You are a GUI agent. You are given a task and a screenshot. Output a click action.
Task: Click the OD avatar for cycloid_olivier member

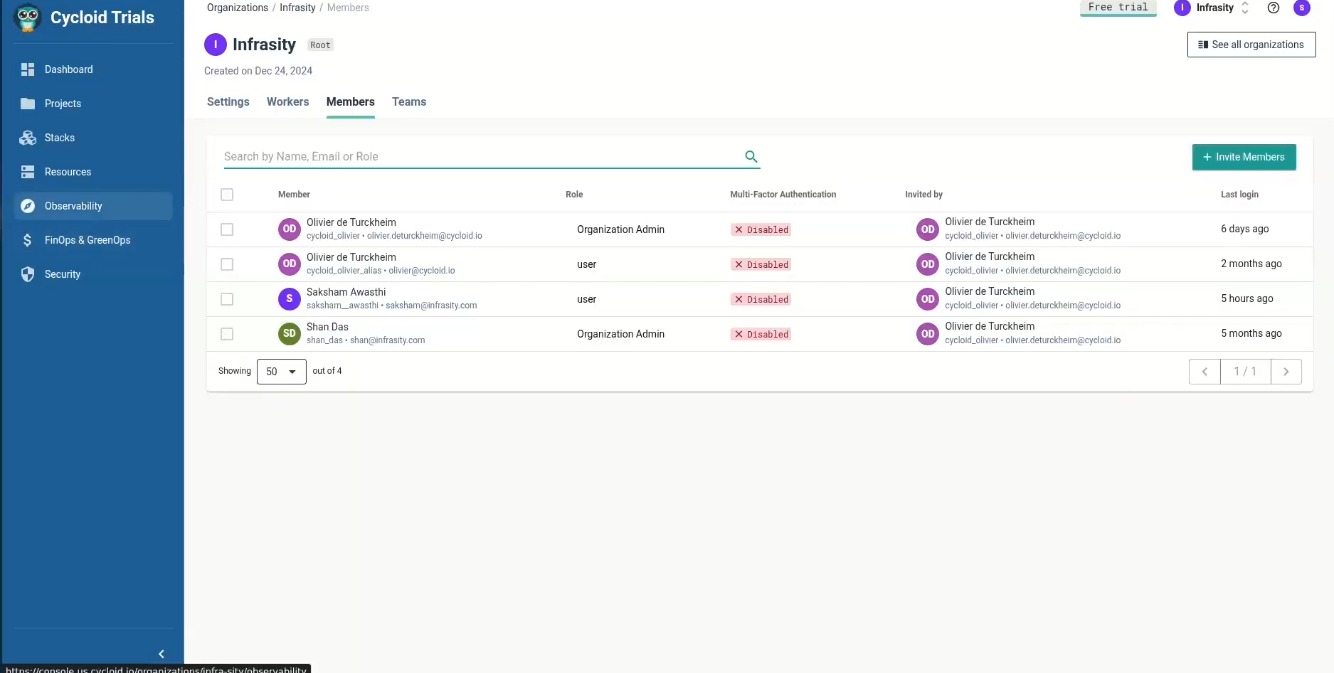pos(289,229)
